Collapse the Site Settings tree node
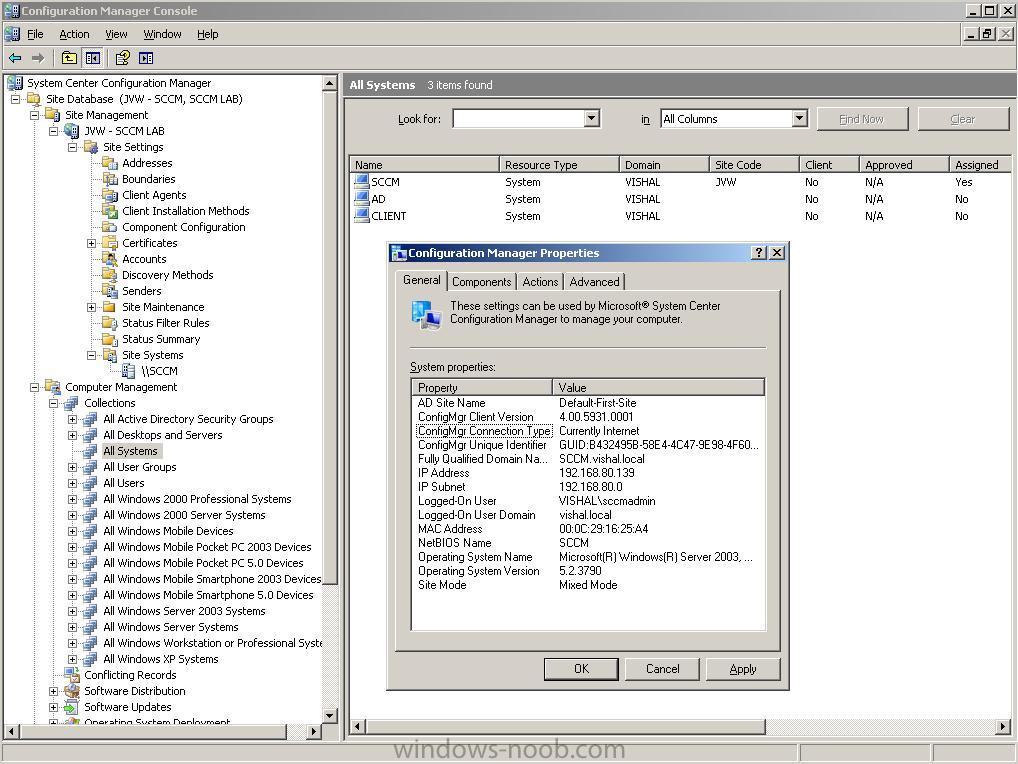1018x764 pixels. pyautogui.click(x=73, y=147)
